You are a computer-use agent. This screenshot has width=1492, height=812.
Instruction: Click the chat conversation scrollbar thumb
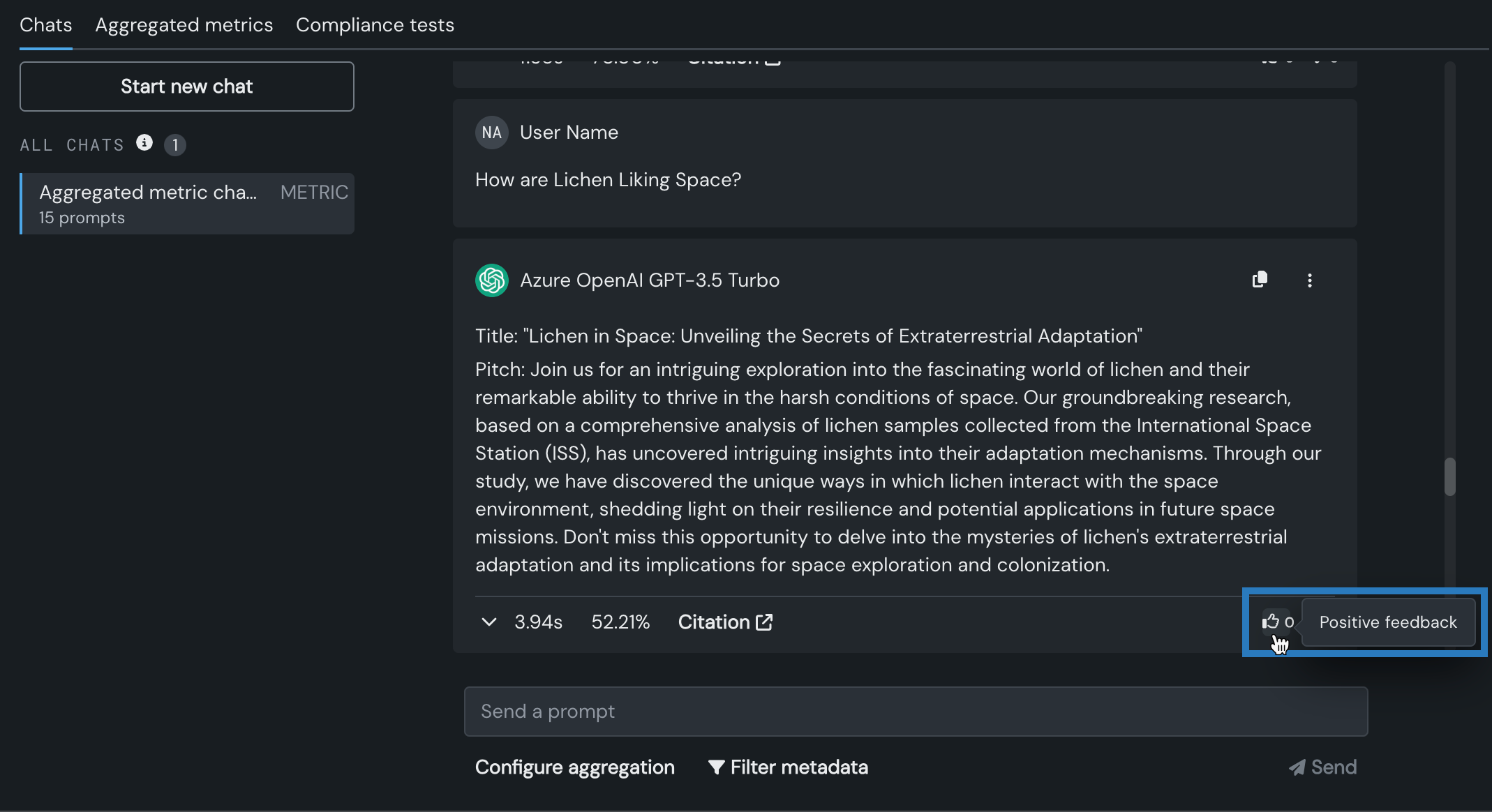point(1449,476)
